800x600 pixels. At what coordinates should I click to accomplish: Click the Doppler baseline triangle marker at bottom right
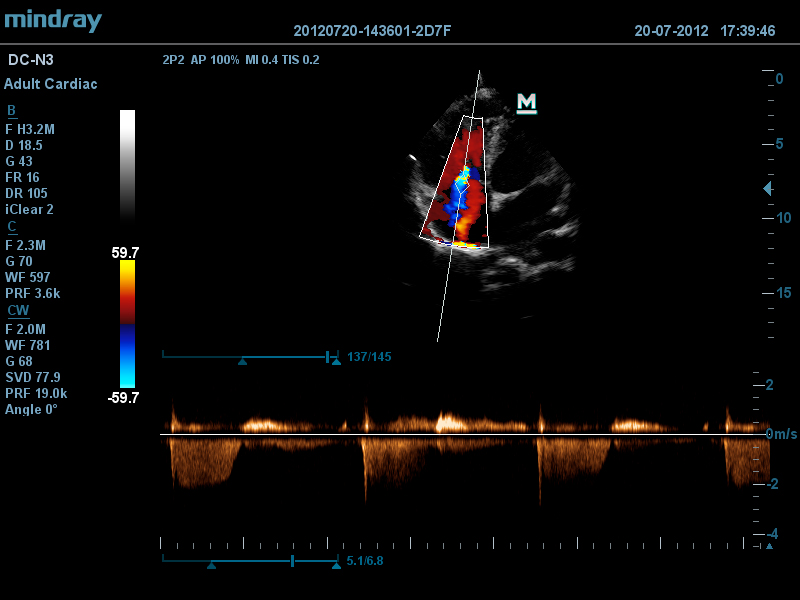[769, 546]
